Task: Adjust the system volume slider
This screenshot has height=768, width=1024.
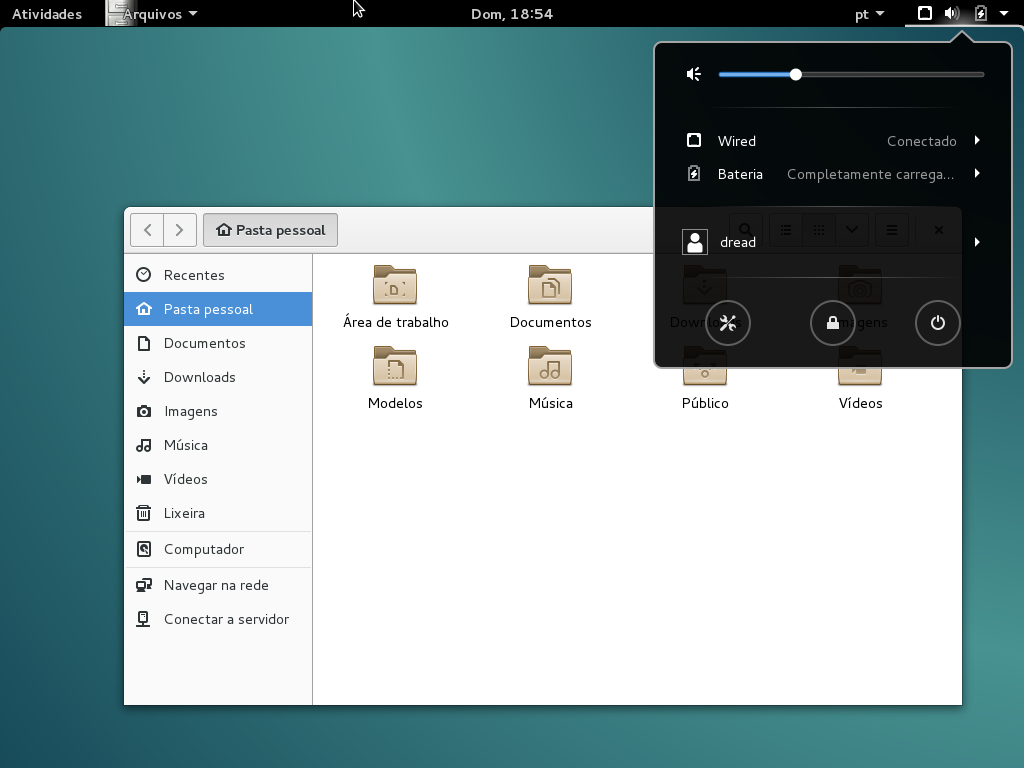Action: tap(795, 74)
